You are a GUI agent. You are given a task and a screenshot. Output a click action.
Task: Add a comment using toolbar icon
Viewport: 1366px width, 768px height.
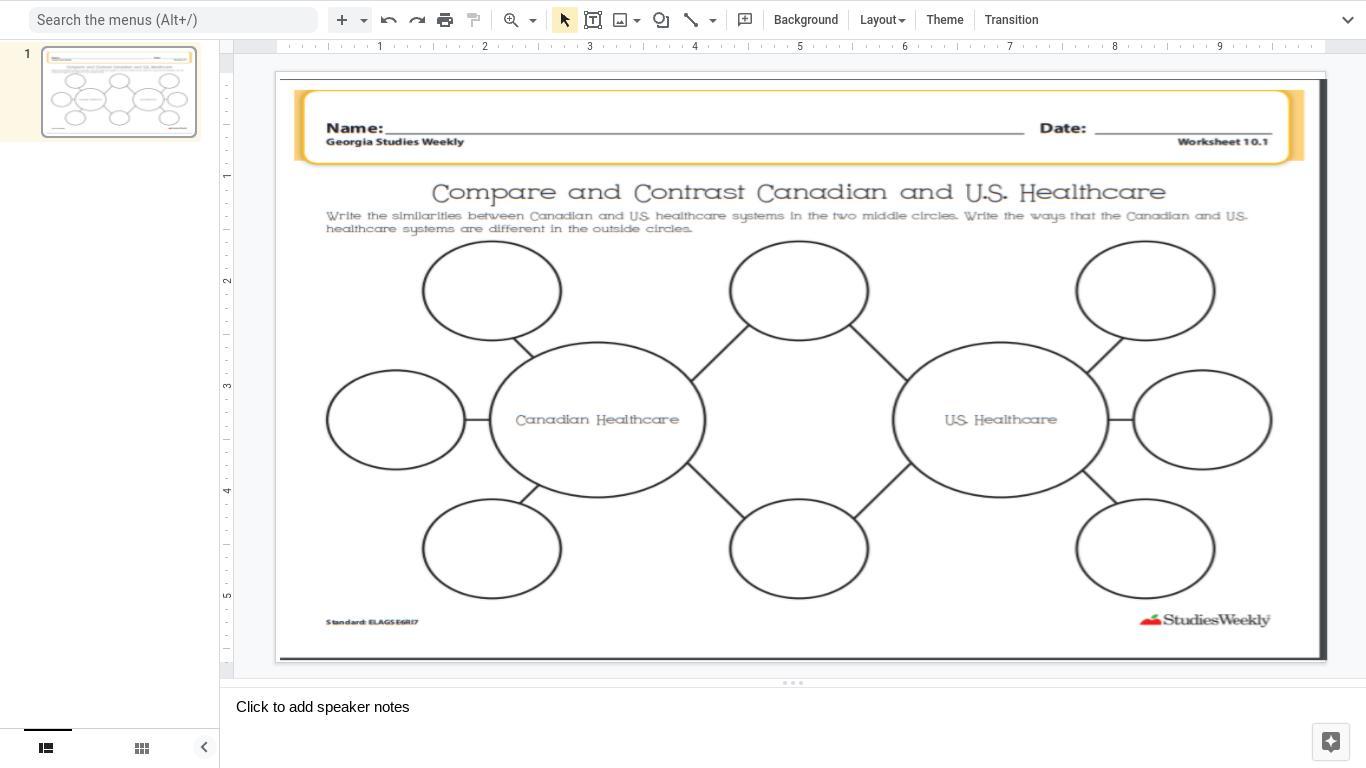[745, 20]
